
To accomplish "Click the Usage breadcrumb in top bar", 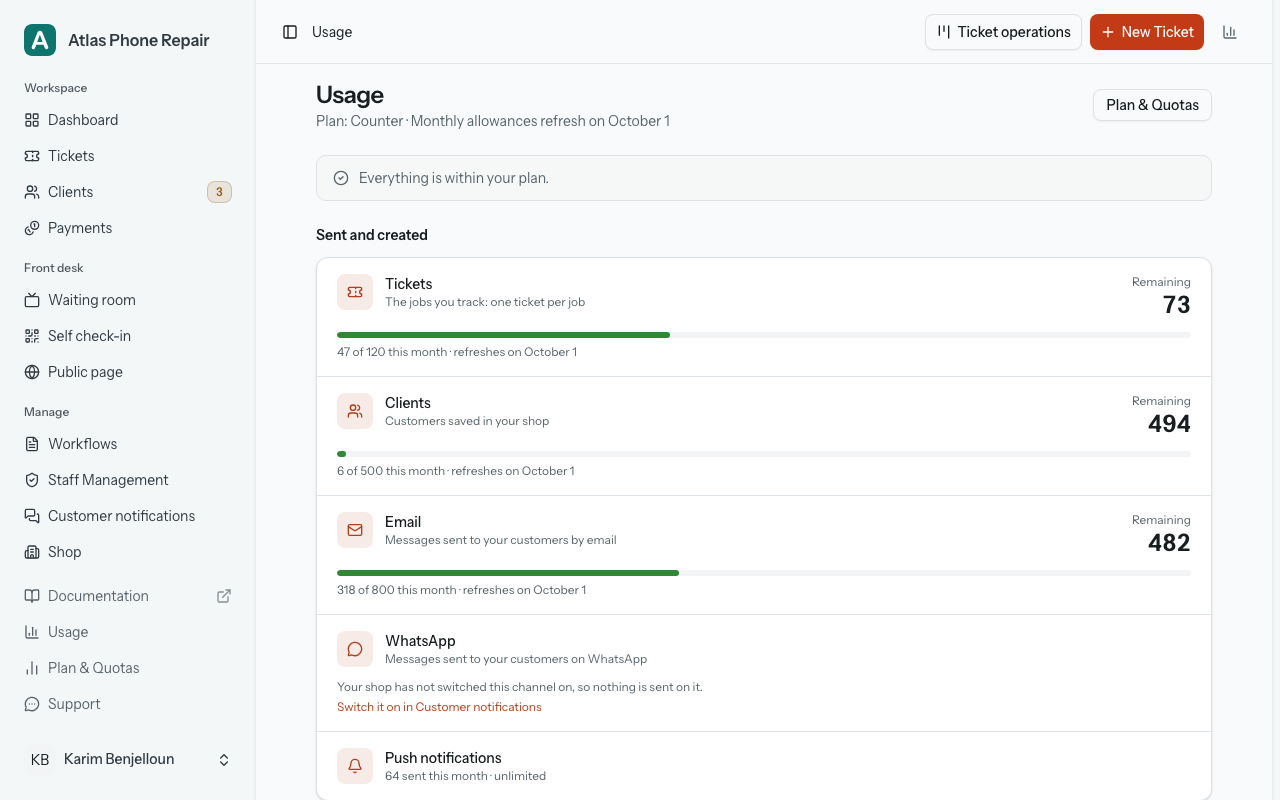I will pyautogui.click(x=332, y=32).
